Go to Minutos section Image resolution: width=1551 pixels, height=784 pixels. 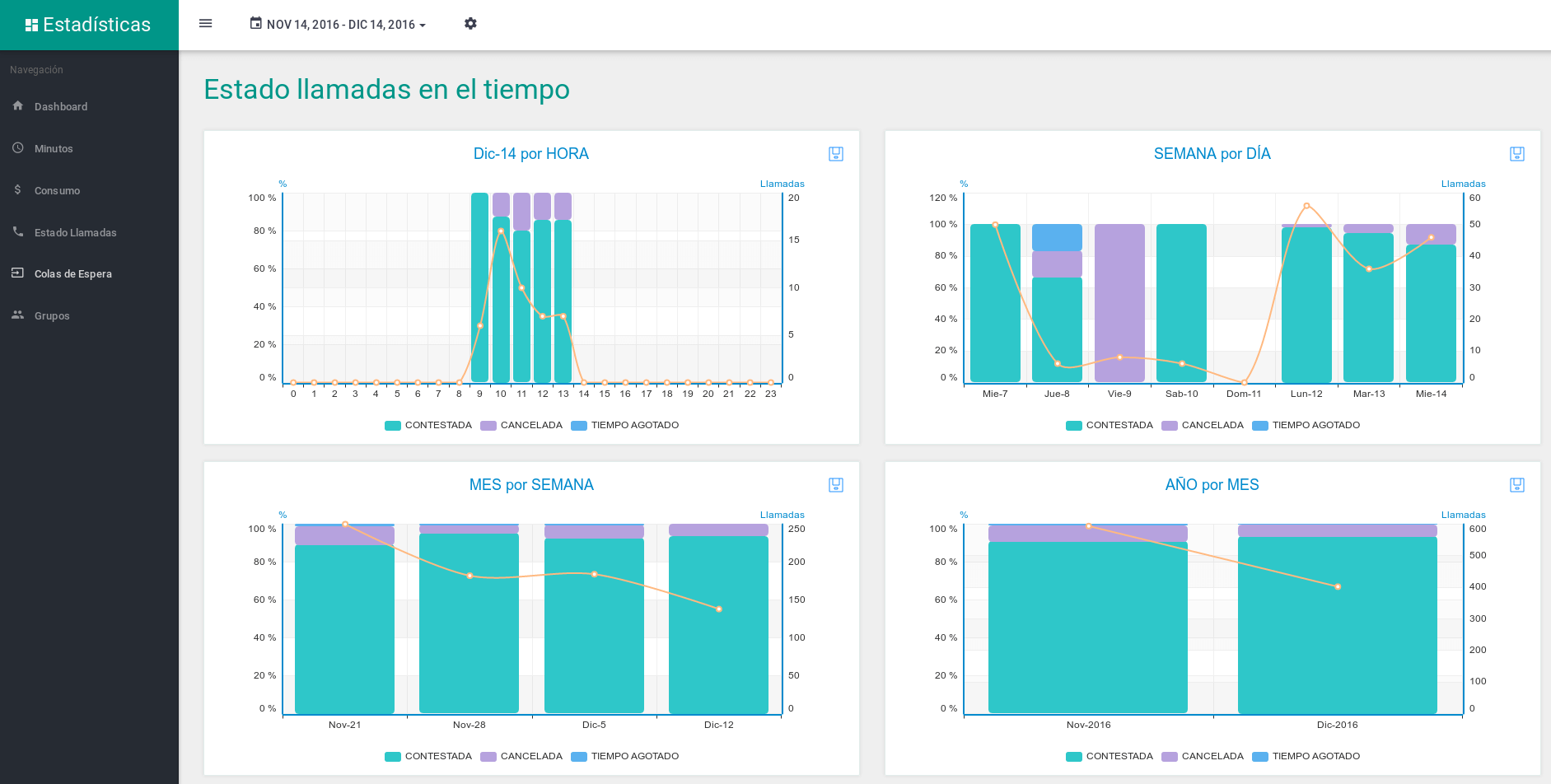click(x=89, y=148)
